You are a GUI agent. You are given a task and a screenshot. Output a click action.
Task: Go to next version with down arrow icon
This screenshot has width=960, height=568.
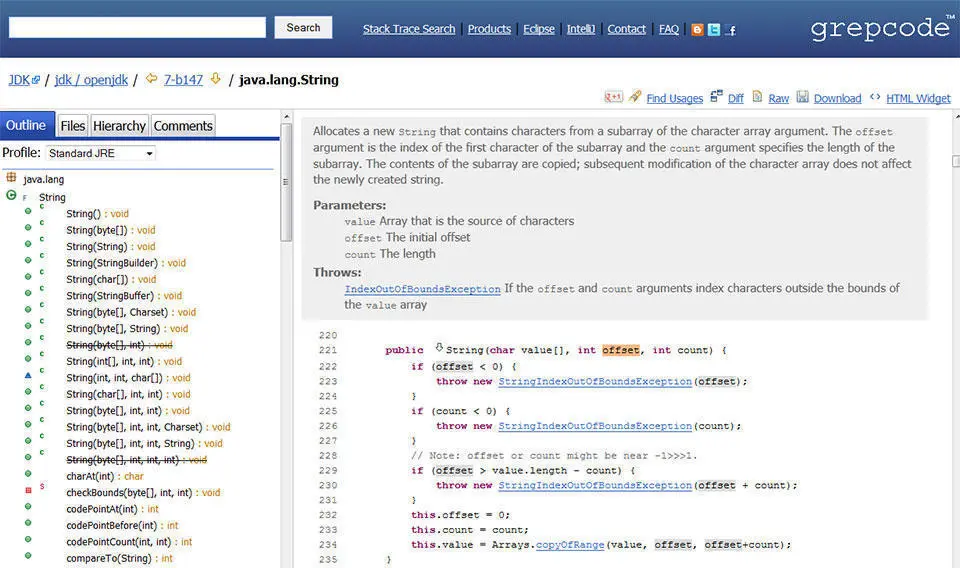216,79
